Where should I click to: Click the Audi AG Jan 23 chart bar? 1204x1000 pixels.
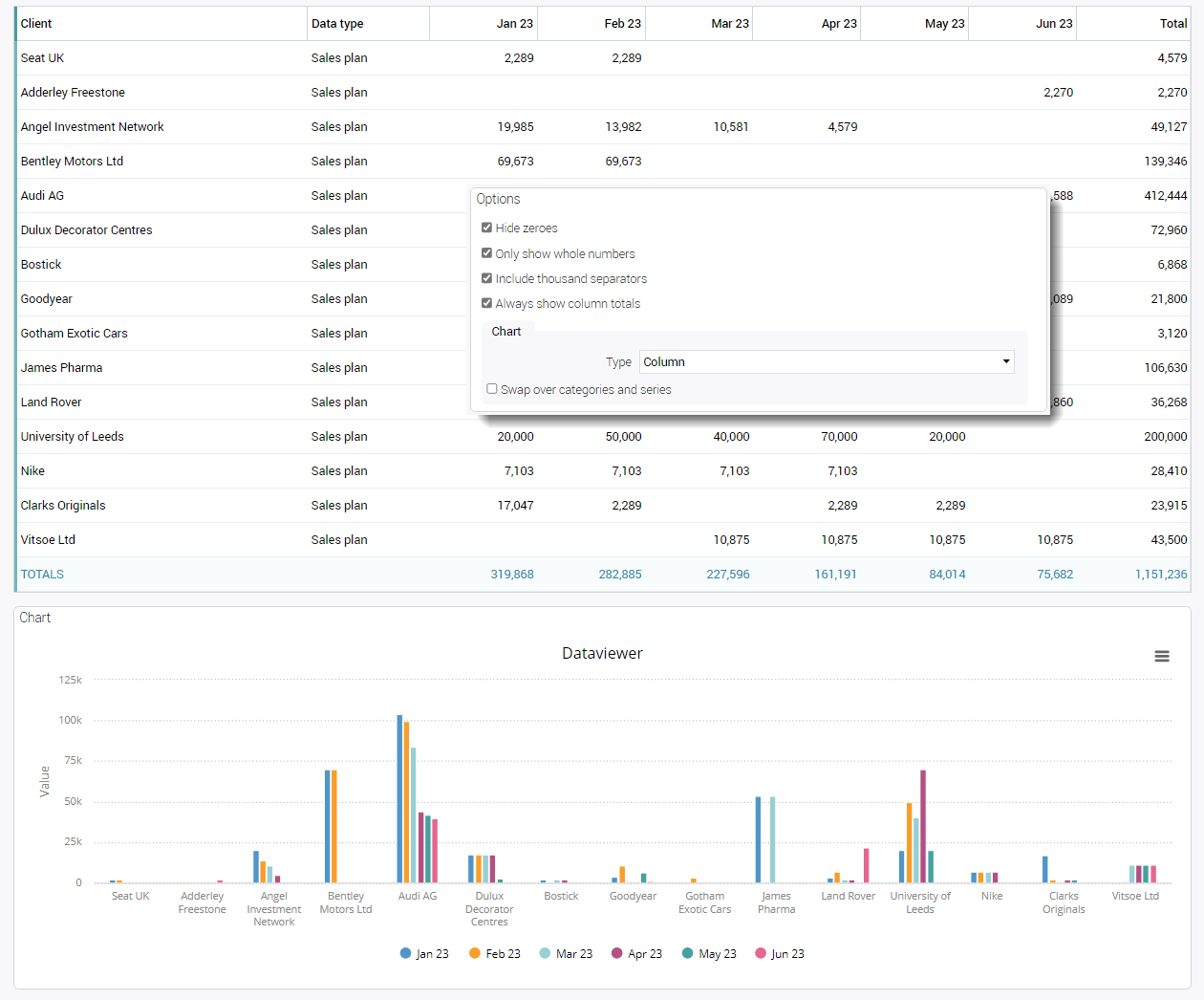[x=400, y=799]
